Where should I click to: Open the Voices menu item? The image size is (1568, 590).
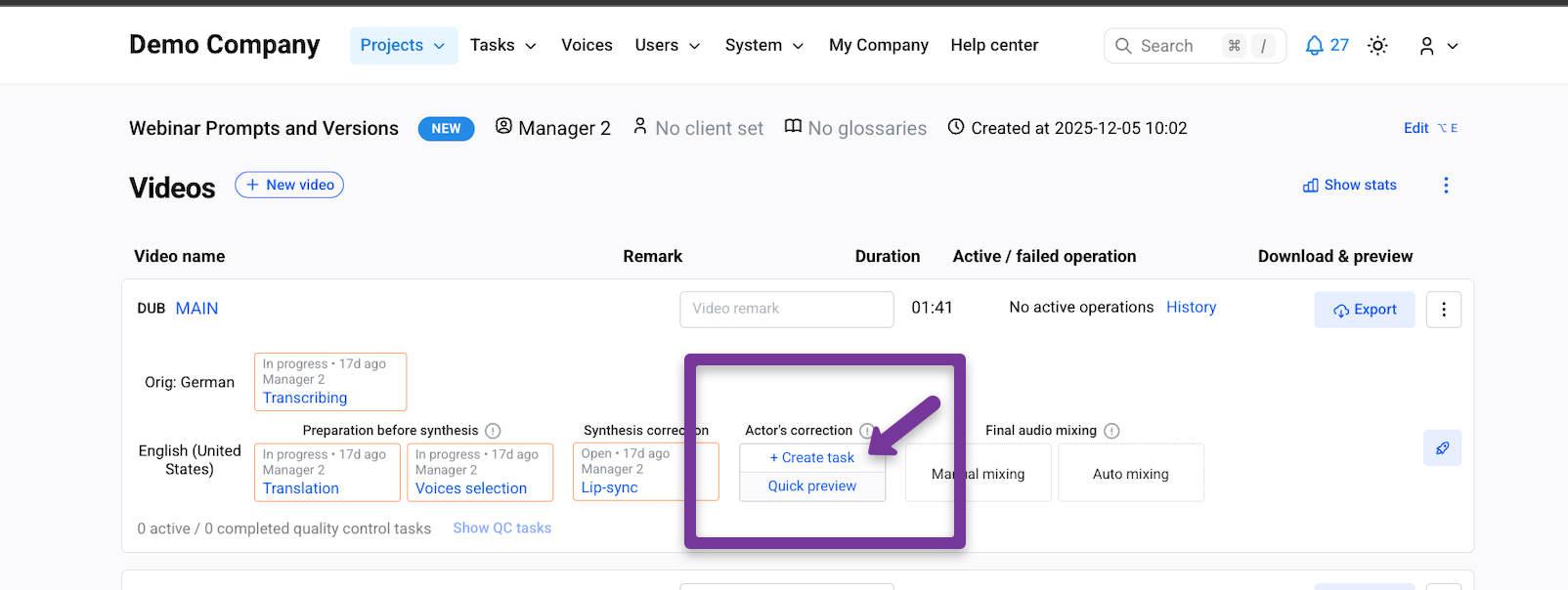(x=587, y=45)
